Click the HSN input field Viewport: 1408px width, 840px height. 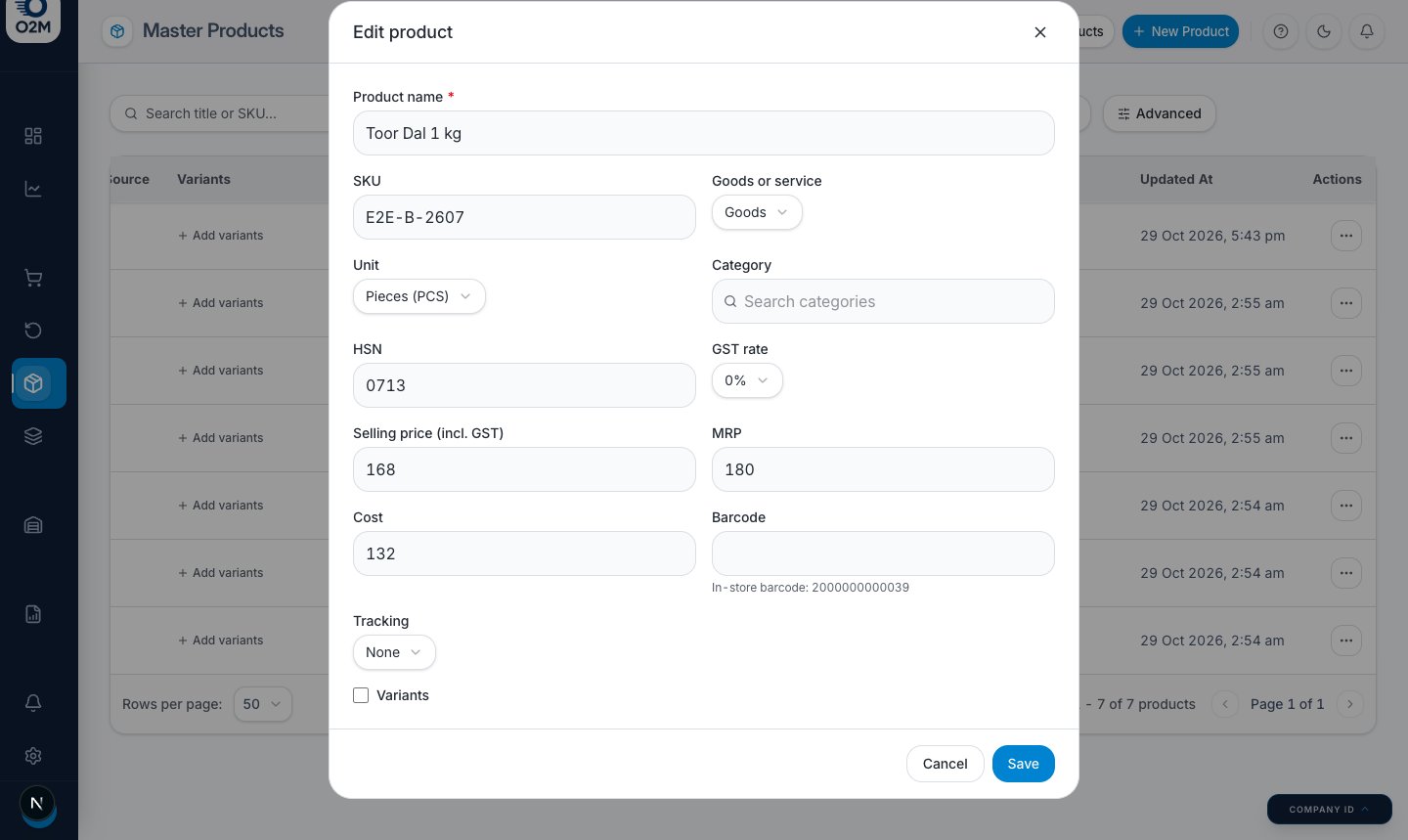pos(524,385)
